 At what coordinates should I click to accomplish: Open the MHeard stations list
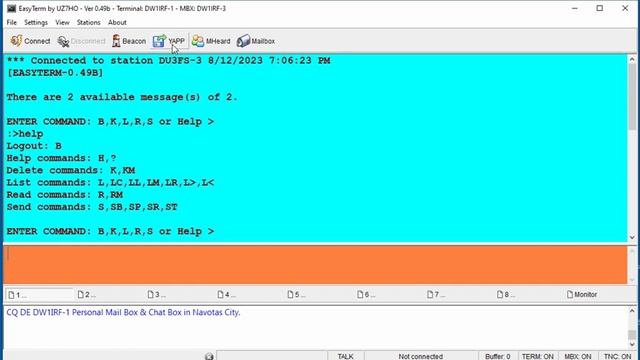click(211, 41)
